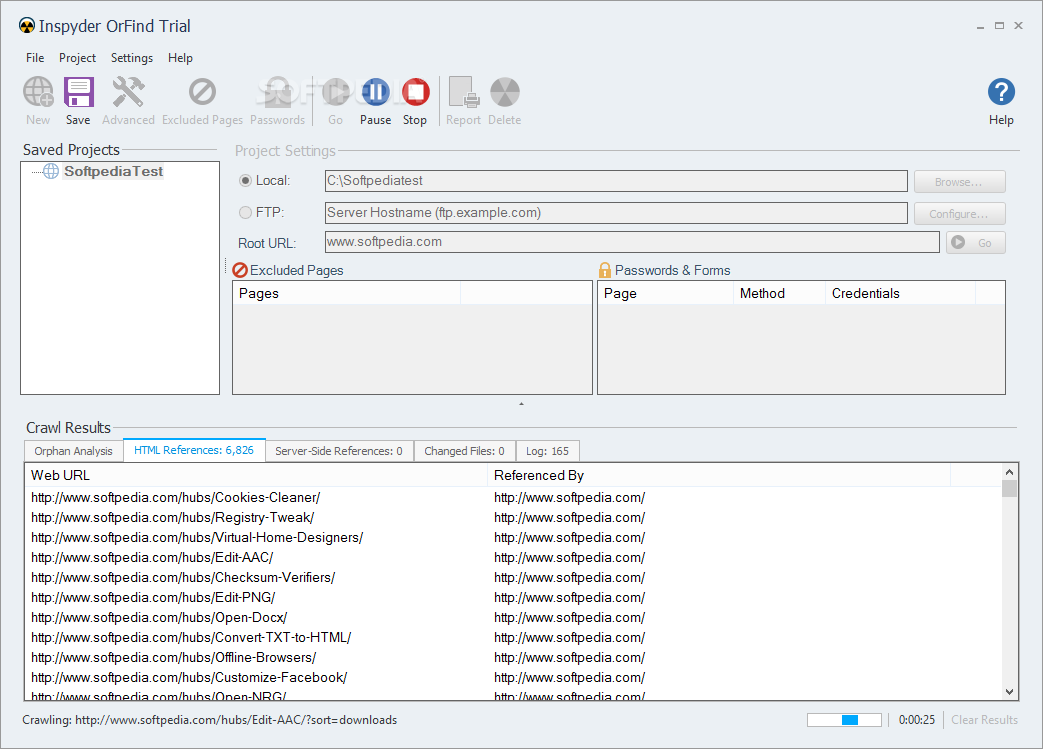Open Help with question mark icon

click(1001, 92)
